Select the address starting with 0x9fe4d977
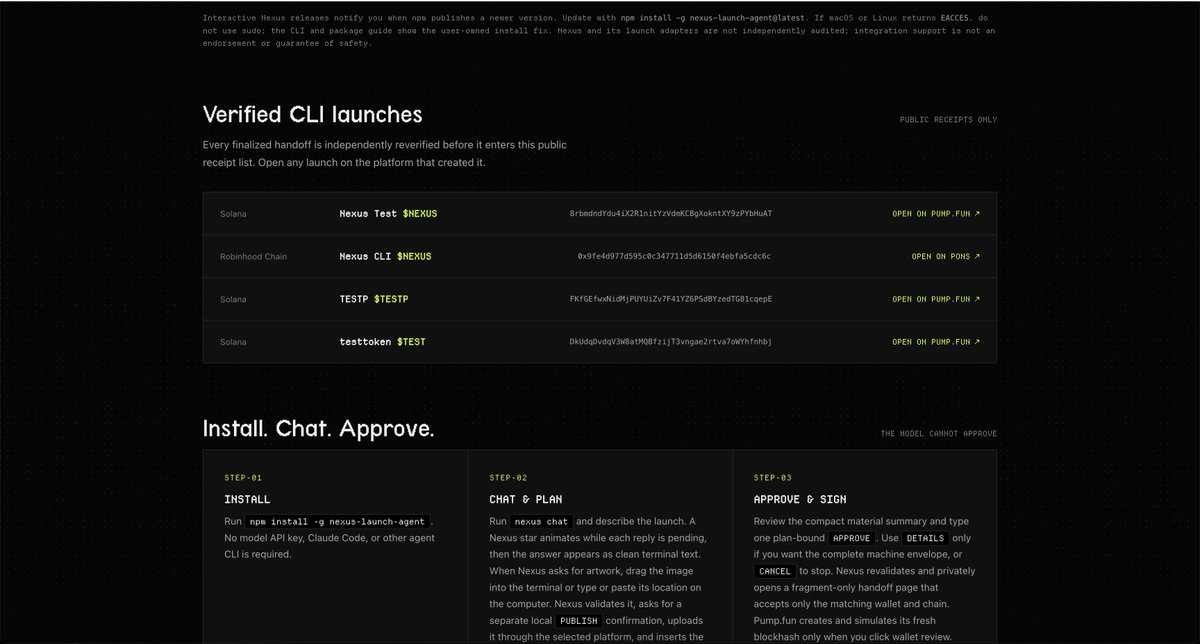 click(674, 257)
